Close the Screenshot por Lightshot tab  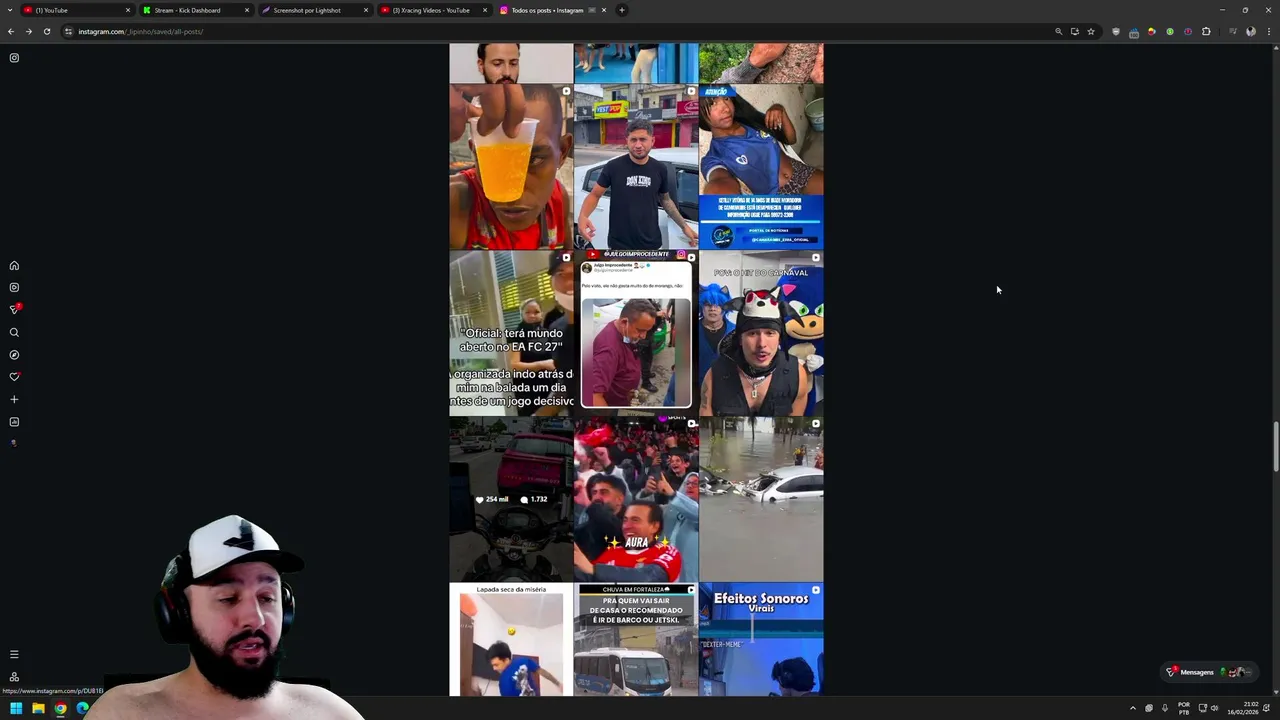coord(366,10)
